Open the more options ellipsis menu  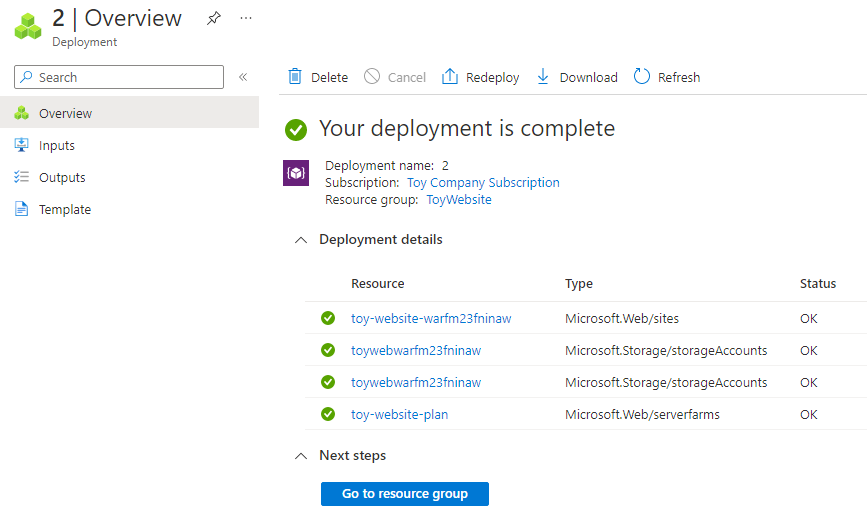[x=246, y=18]
